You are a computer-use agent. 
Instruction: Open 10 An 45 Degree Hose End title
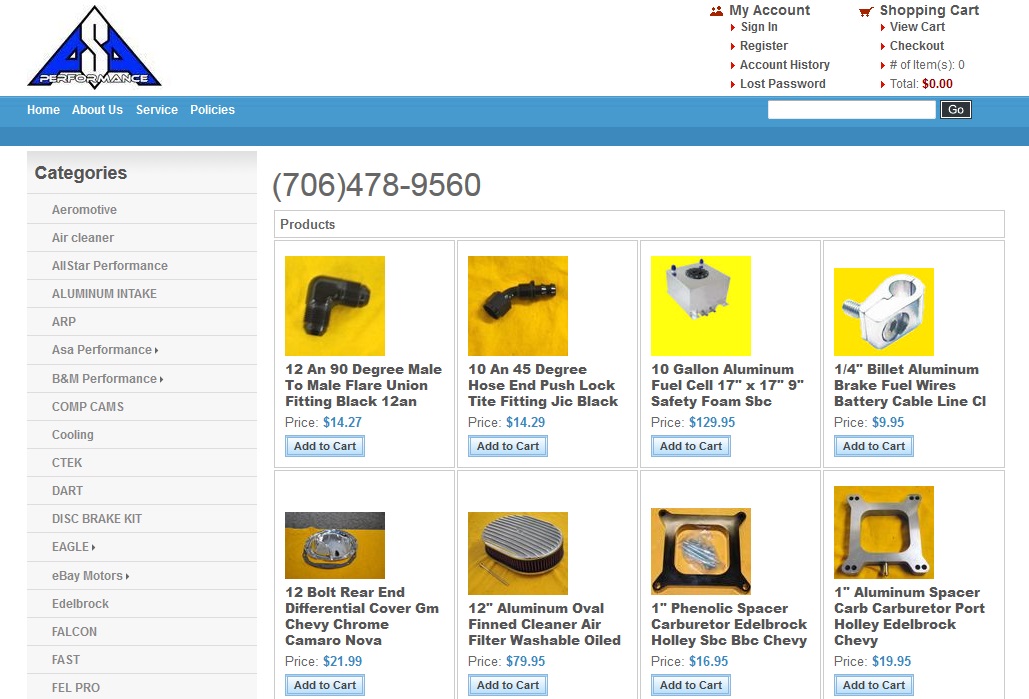(543, 385)
